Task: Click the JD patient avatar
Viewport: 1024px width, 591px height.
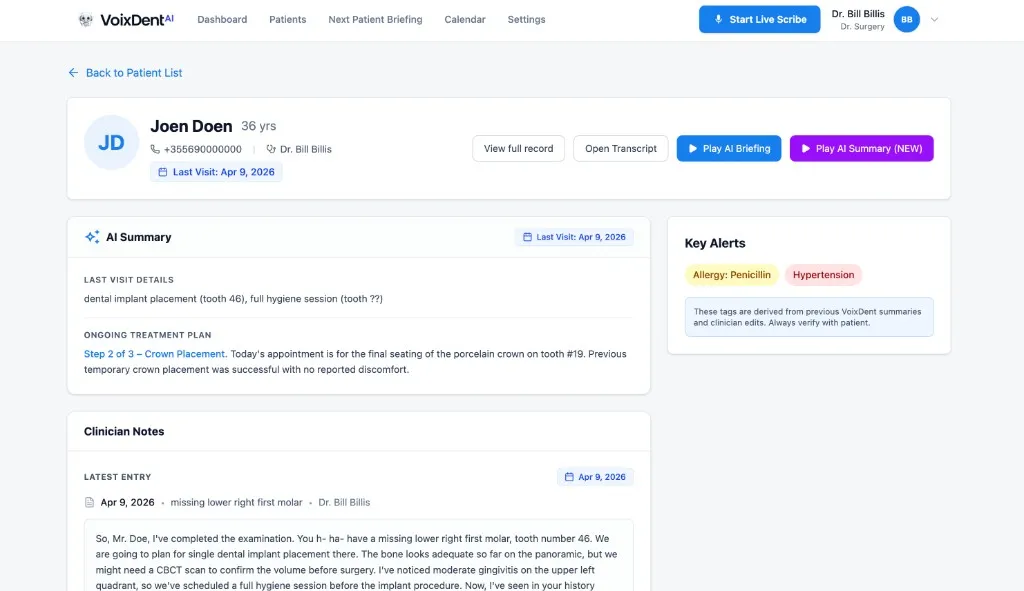Action: [x=111, y=142]
